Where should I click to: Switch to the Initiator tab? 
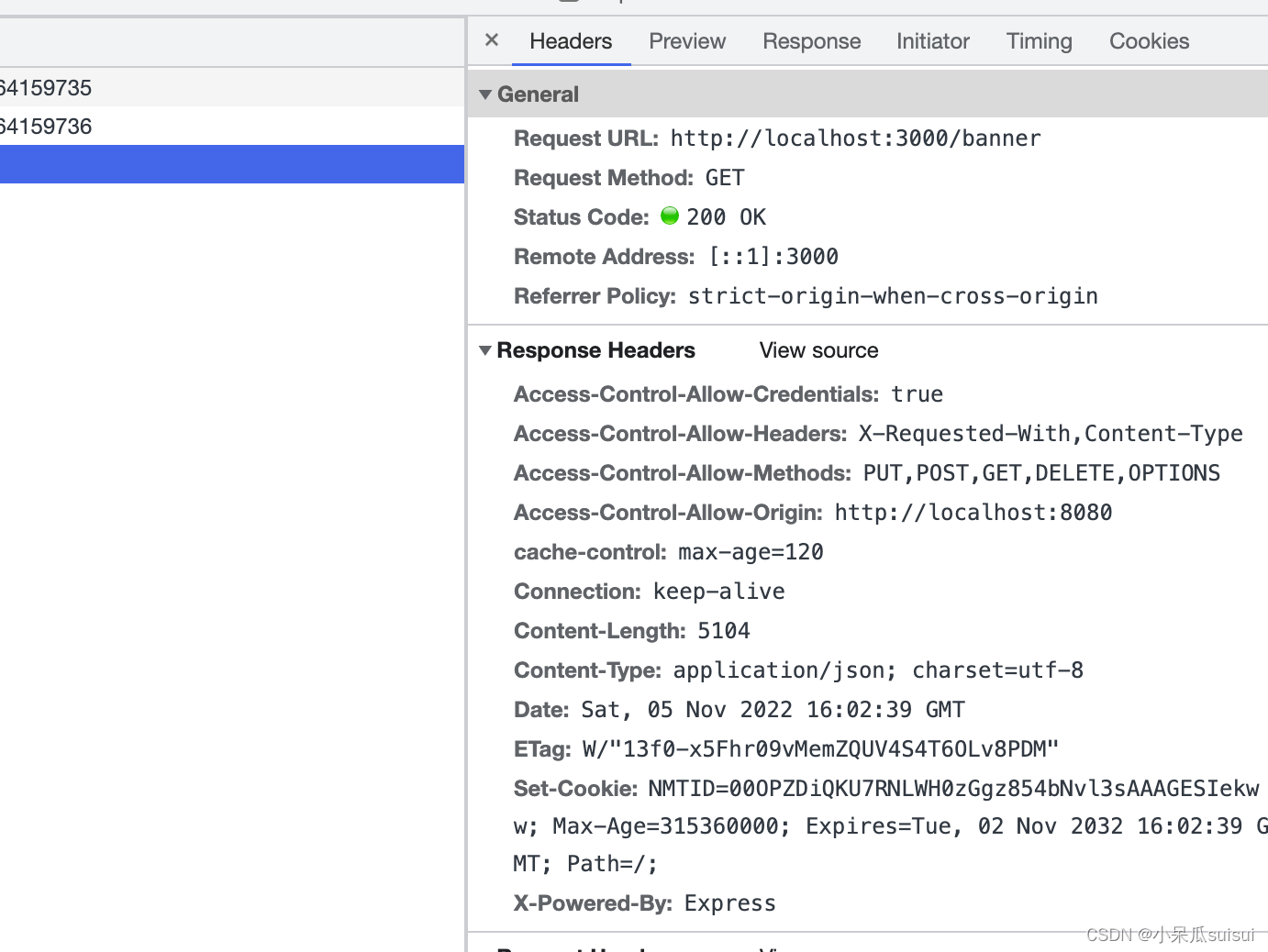pyautogui.click(x=933, y=41)
